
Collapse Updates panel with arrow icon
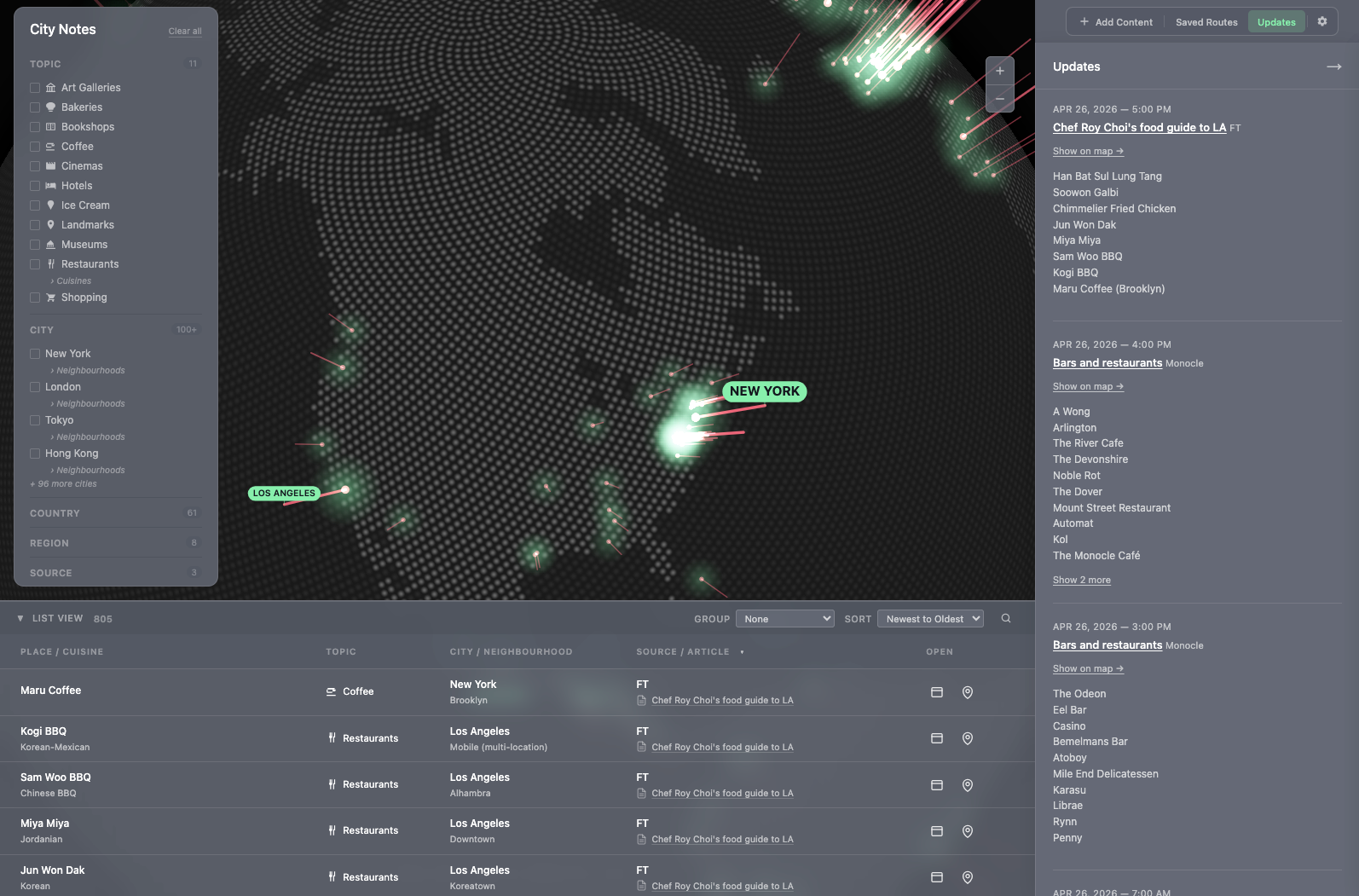1333,66
